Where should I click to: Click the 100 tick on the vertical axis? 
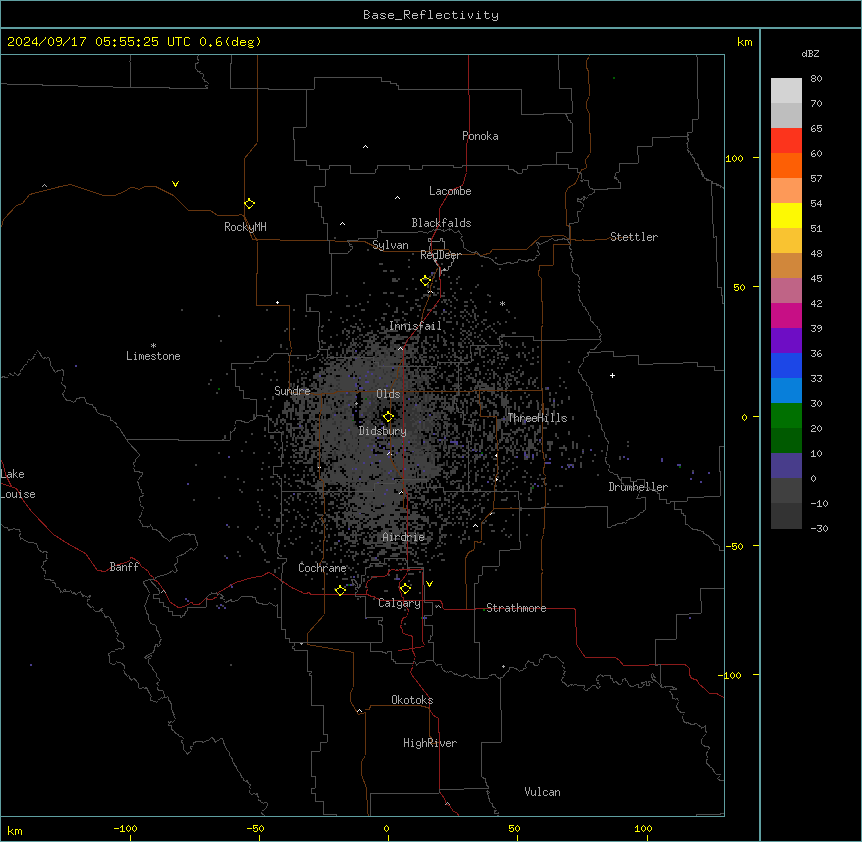734,158
